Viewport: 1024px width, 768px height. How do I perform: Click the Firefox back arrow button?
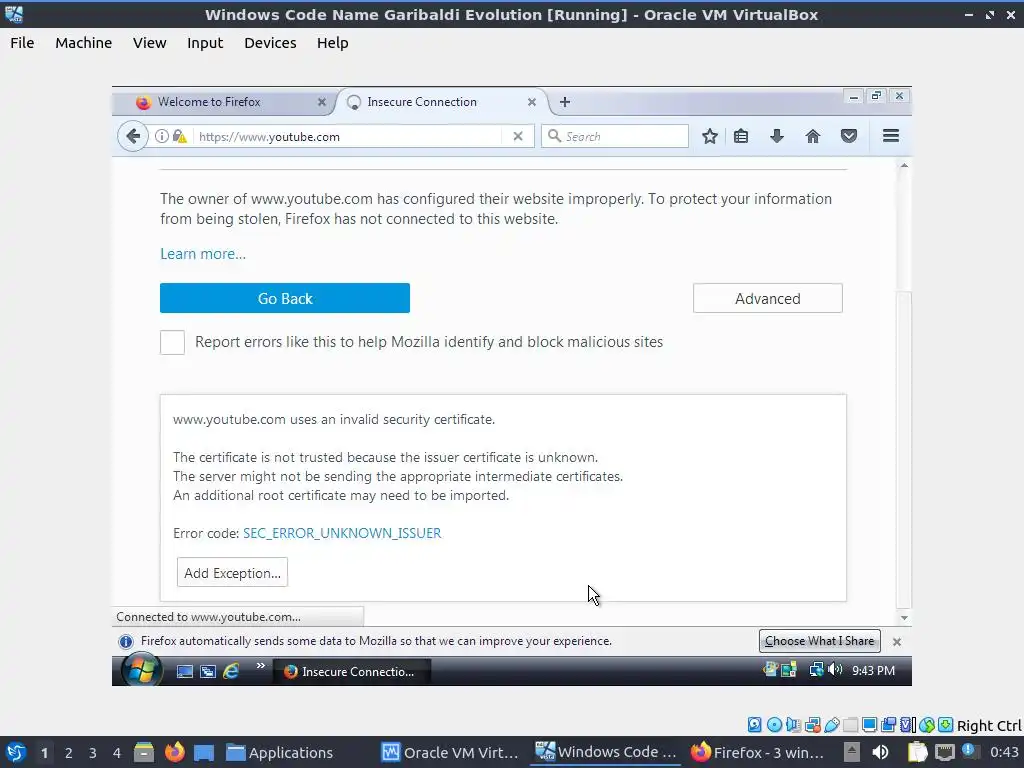coord(133,136)
